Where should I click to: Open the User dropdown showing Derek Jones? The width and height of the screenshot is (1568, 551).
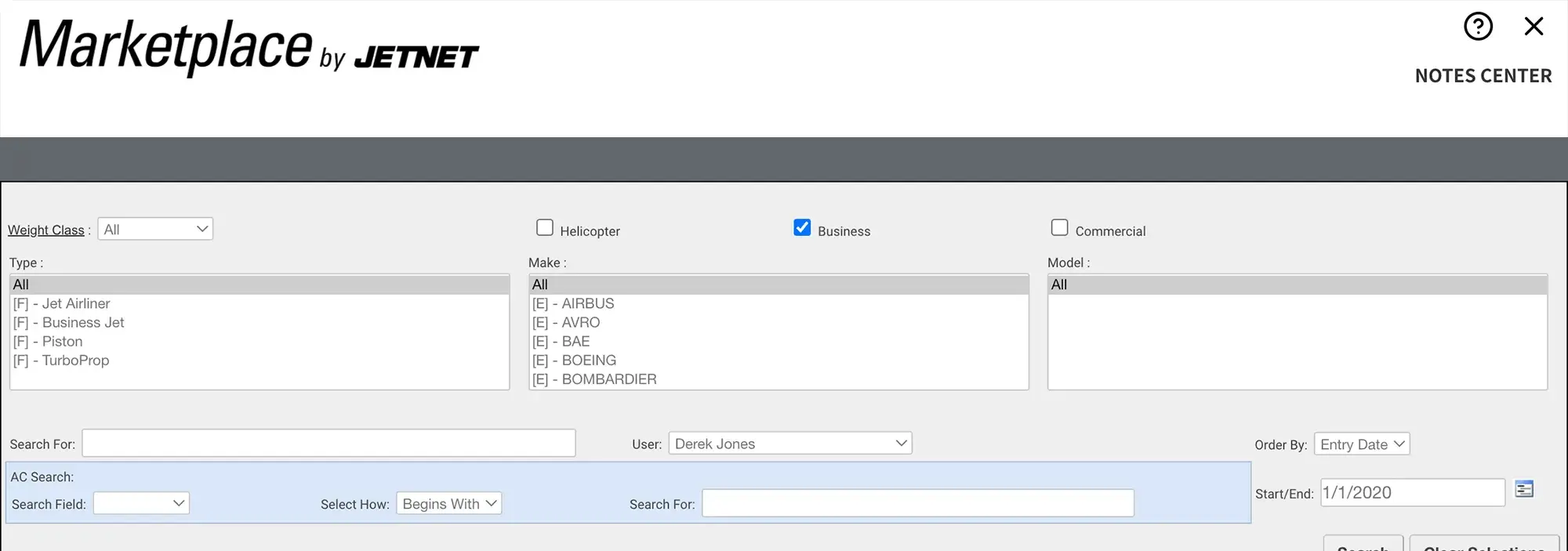point(789,444)
